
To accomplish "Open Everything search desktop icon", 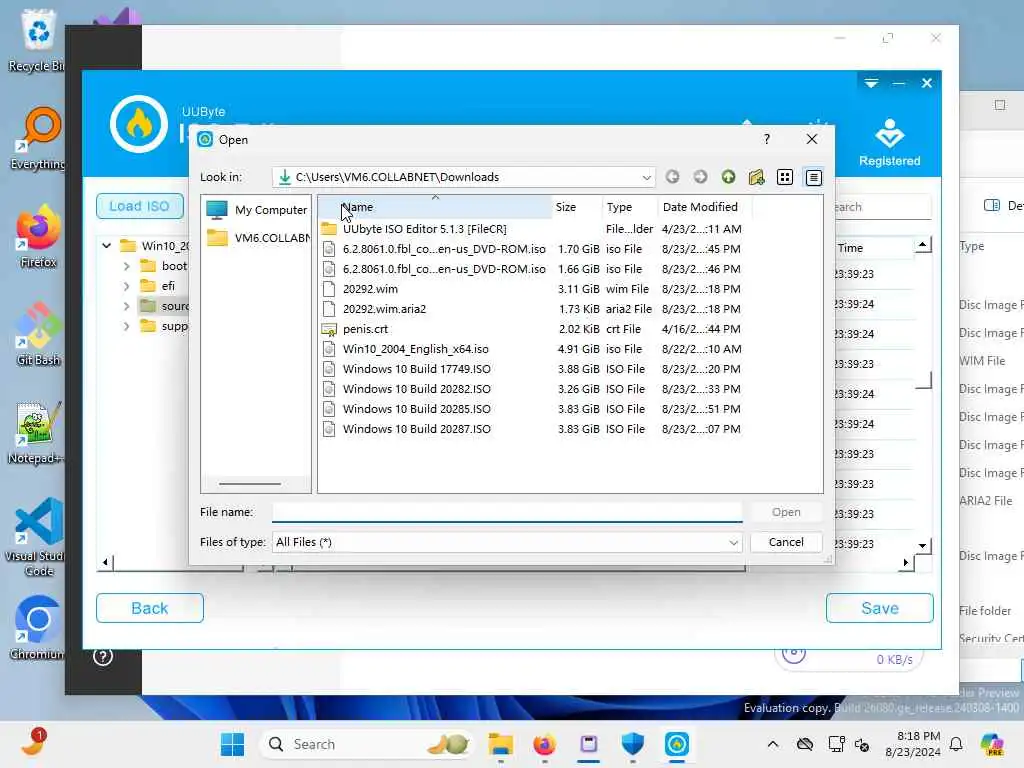I will click(37, 138).
